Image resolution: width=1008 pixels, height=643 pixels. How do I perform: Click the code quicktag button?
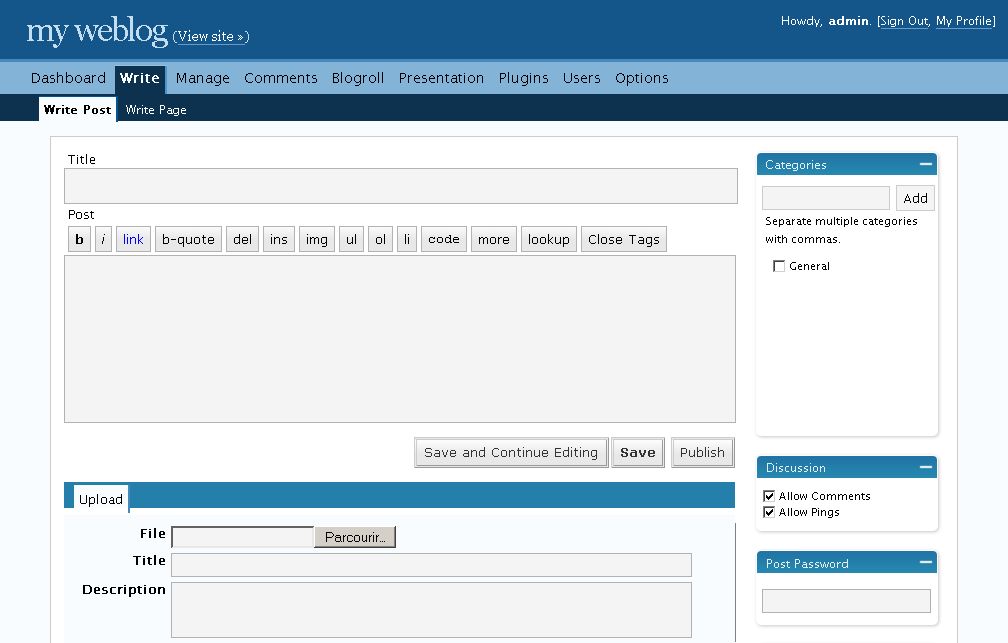443,240
